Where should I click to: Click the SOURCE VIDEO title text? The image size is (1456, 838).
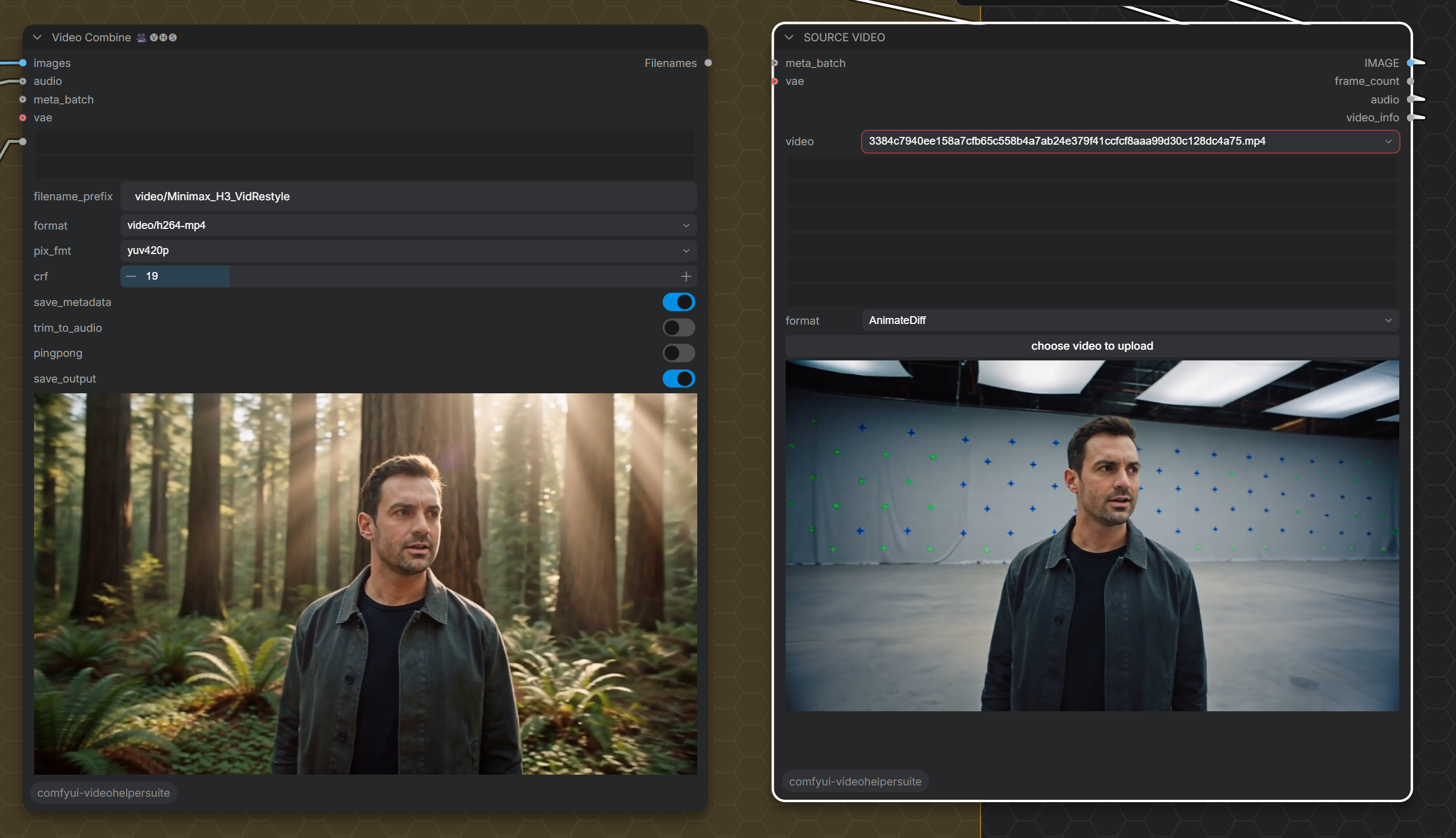pos(844,37)
